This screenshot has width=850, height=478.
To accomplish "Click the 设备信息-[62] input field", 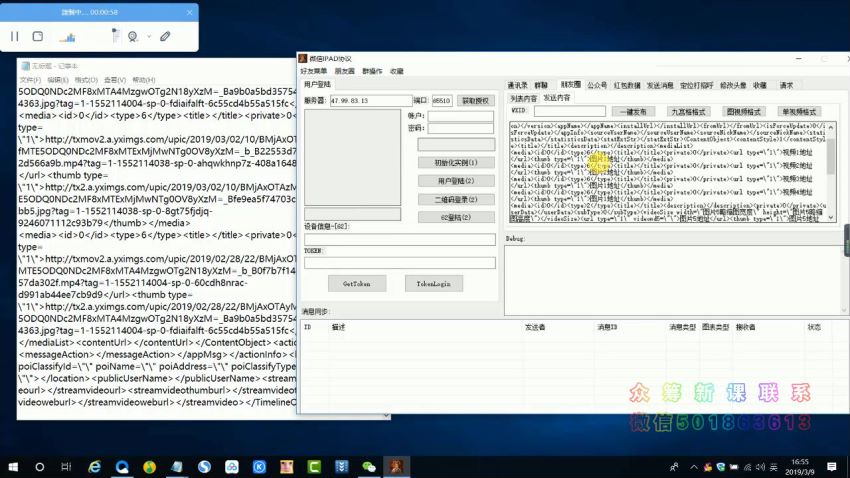I will [x=400, y=239].
